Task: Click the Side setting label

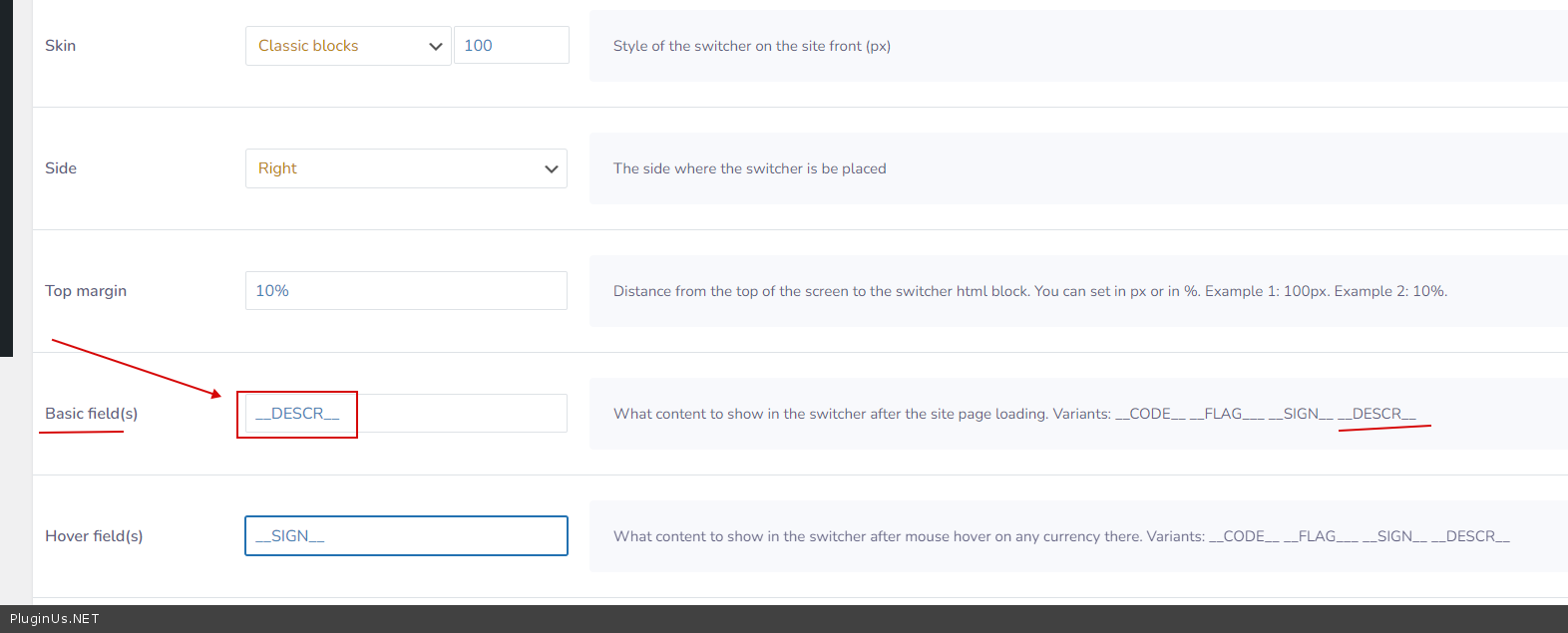Action: tap(61, 168)
